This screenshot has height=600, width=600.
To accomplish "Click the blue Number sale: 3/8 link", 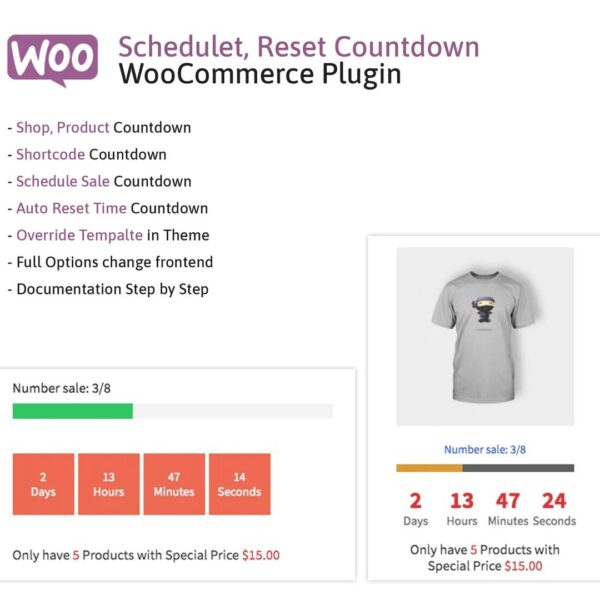I will pyautogui.click(x=485, y=450).
